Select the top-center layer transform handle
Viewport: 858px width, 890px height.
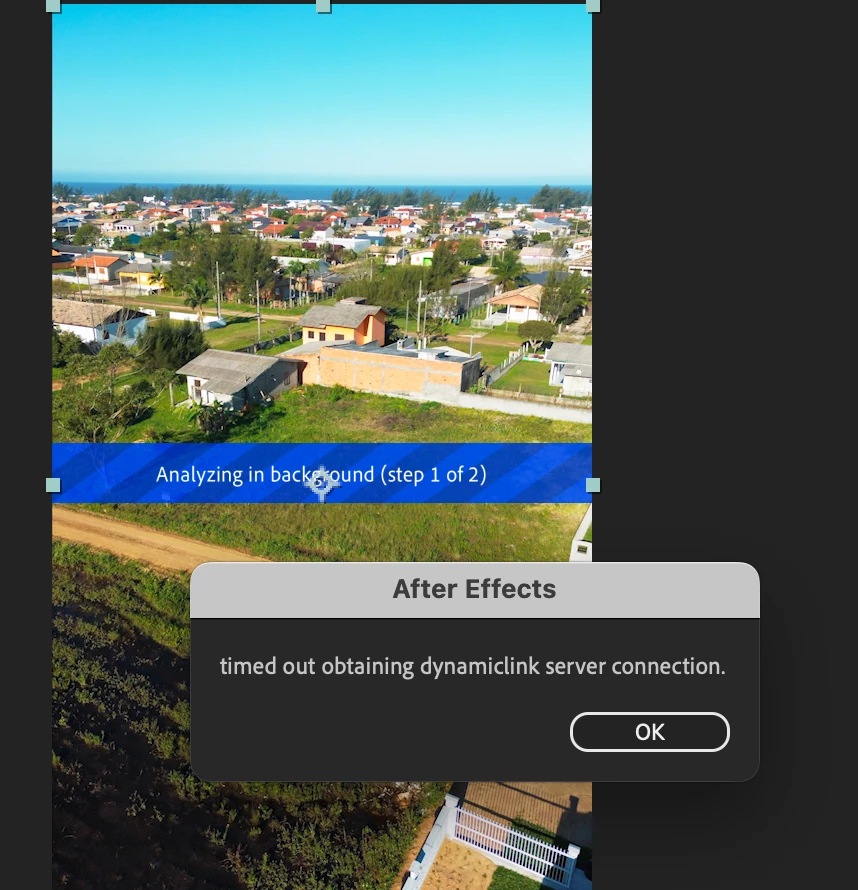[x=323, y=6]
